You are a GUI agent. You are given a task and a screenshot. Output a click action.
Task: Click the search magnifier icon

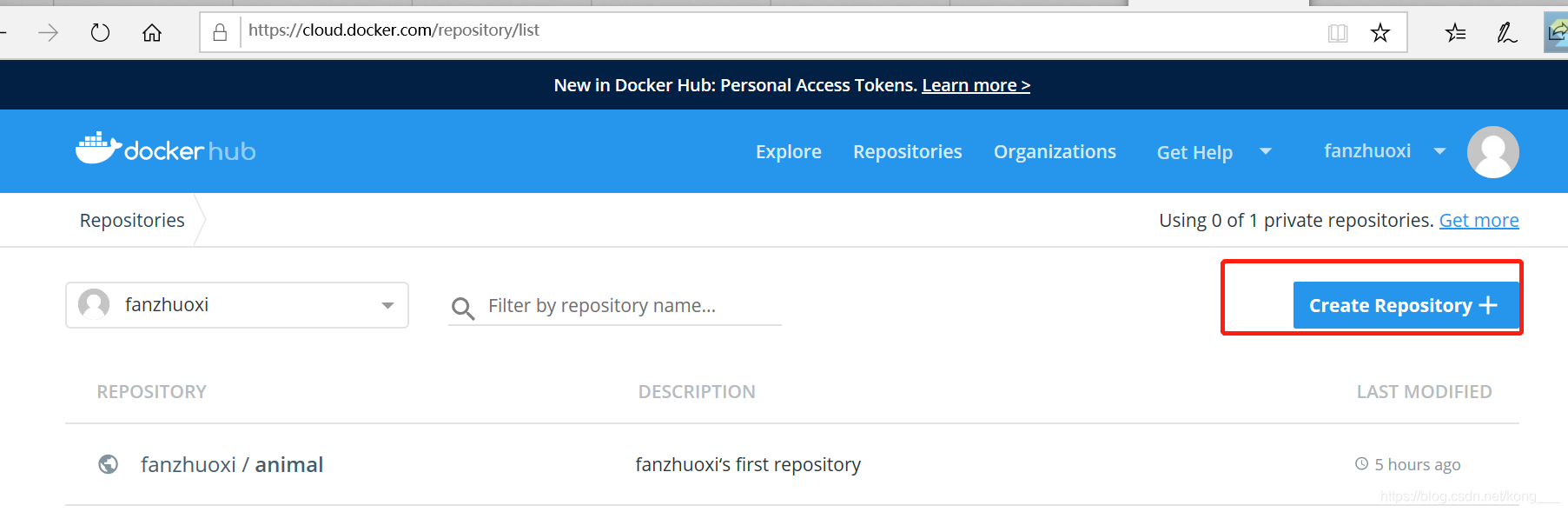(463, 308)
